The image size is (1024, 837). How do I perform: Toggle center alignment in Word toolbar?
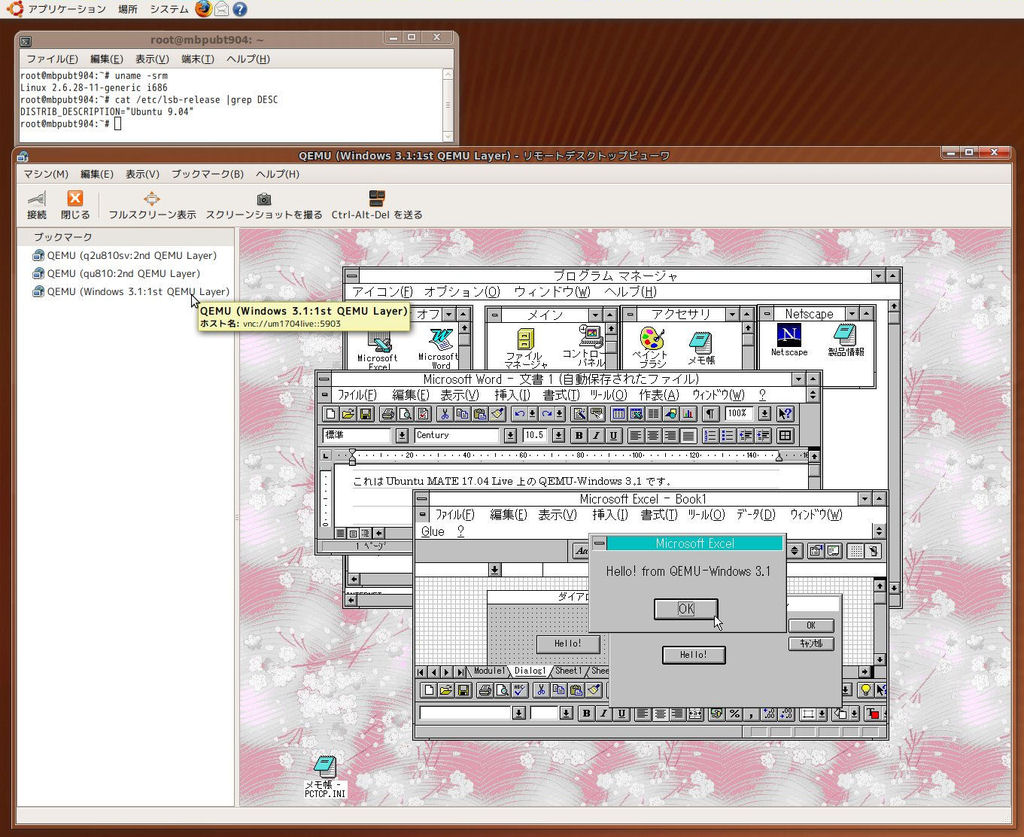pos(653,435)
